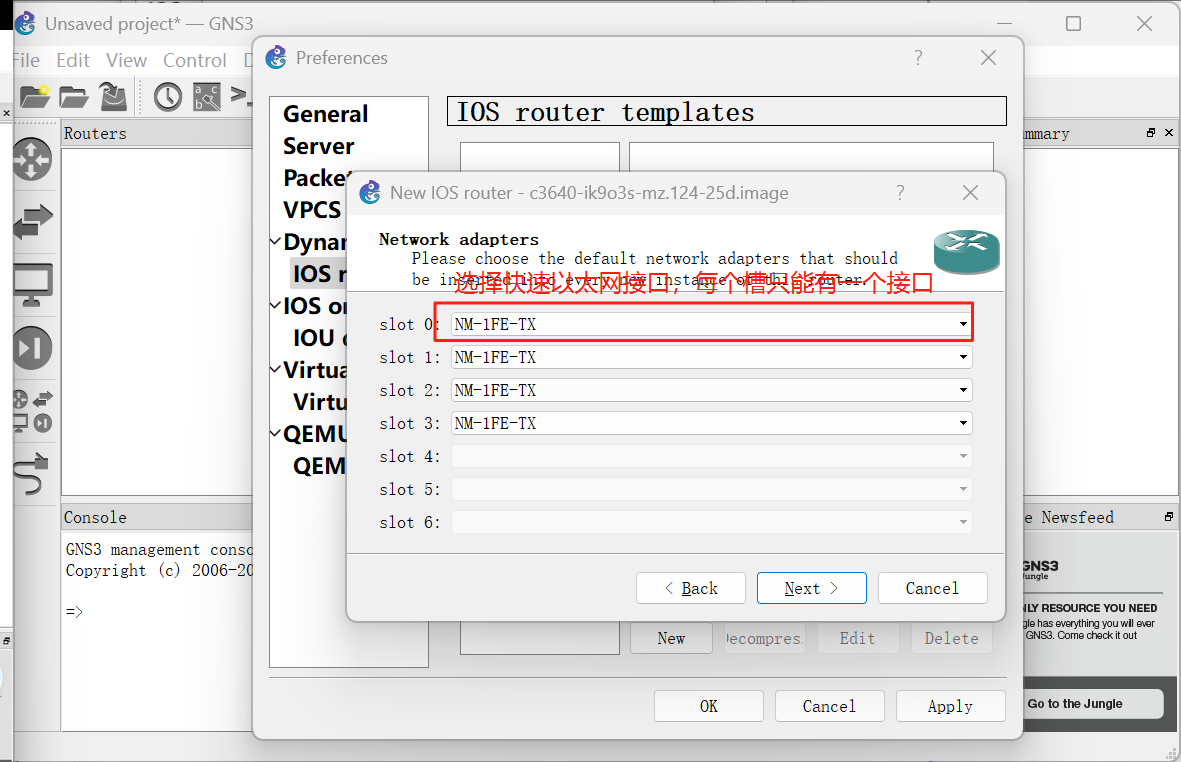1181x762 pixels.
Task: Browse all devices icon
Action: (x=32, y=411)
